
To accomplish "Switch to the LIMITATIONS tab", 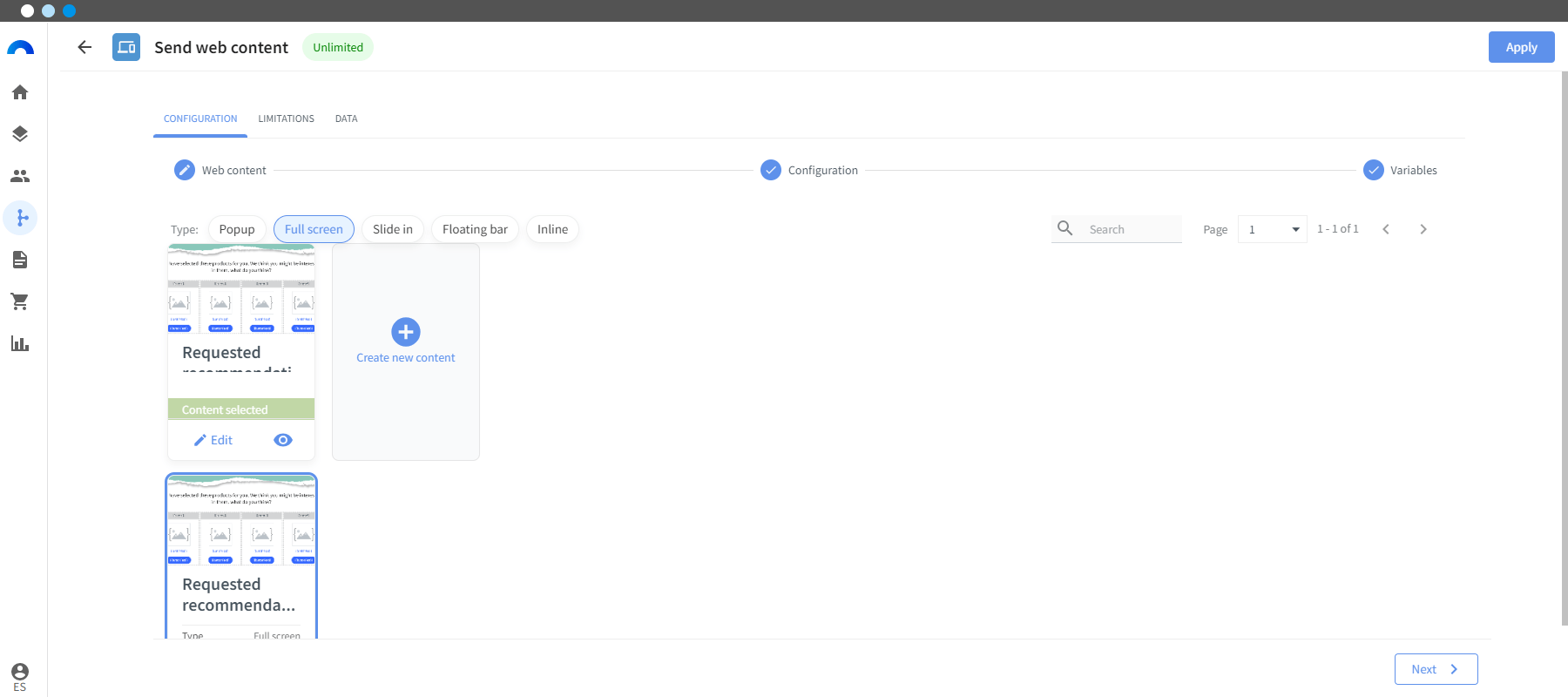I will pos(286,118).
